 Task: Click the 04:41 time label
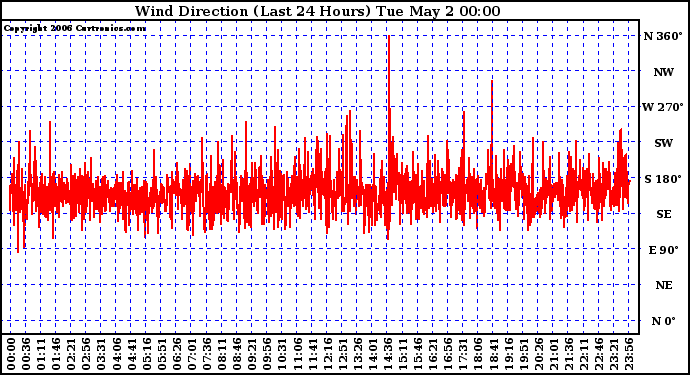point(132,354)
